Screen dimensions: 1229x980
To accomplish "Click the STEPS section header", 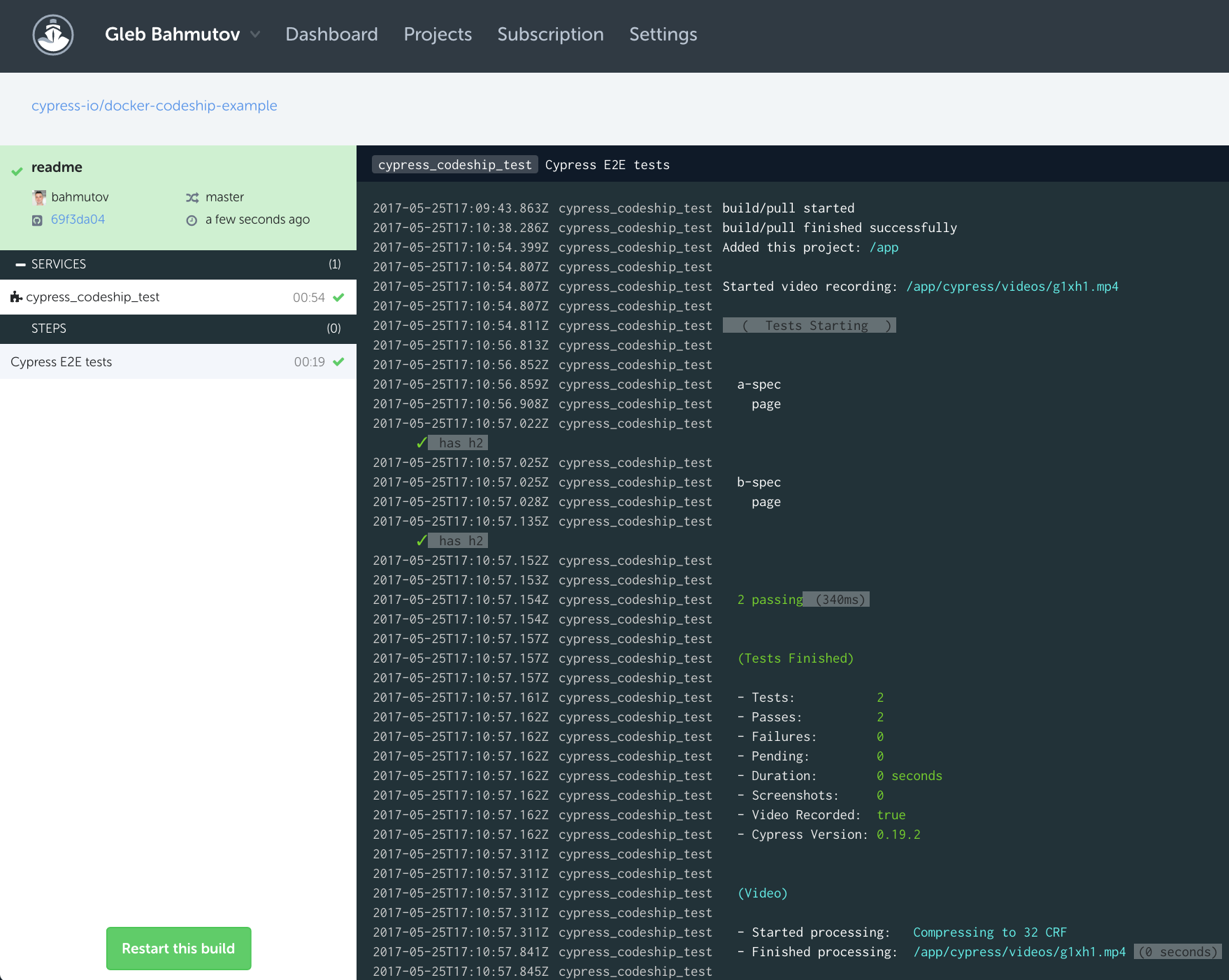I will click(x=178, y=329).
